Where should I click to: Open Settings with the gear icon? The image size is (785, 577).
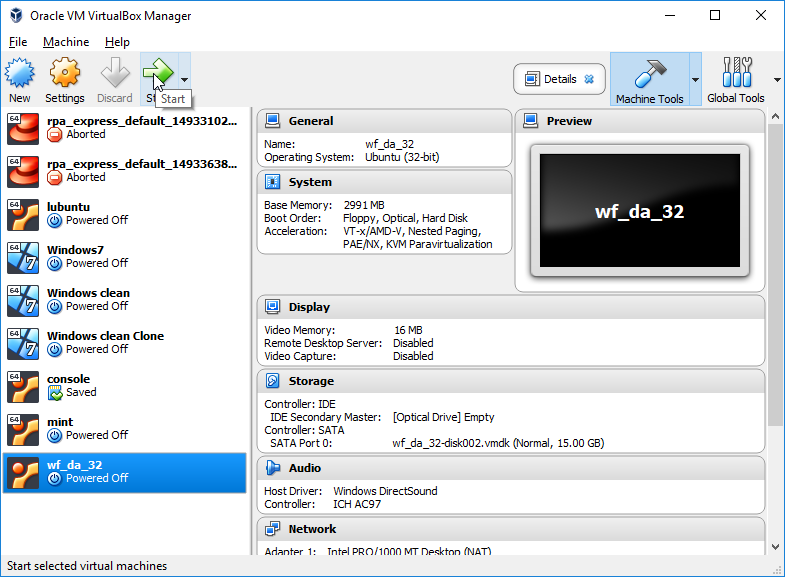click(x=65, y=73)
